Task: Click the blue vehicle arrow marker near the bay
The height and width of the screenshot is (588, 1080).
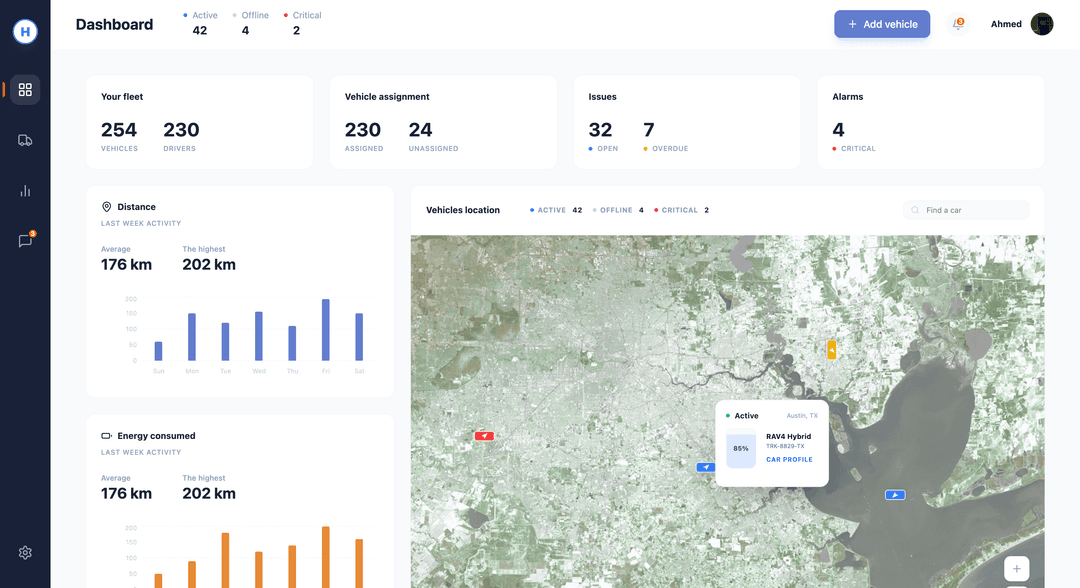Action: pos(894,494)
